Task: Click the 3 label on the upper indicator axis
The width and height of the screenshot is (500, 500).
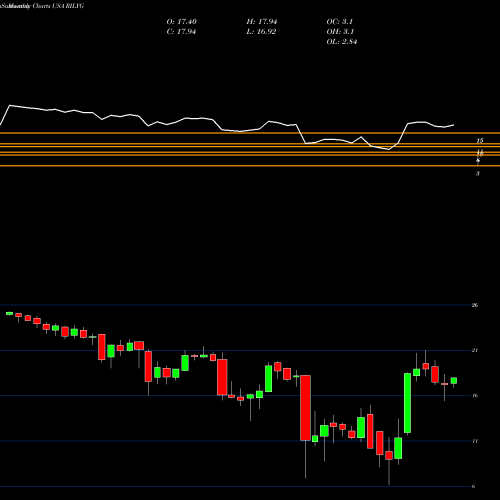Action: click(x=478, y=174)
